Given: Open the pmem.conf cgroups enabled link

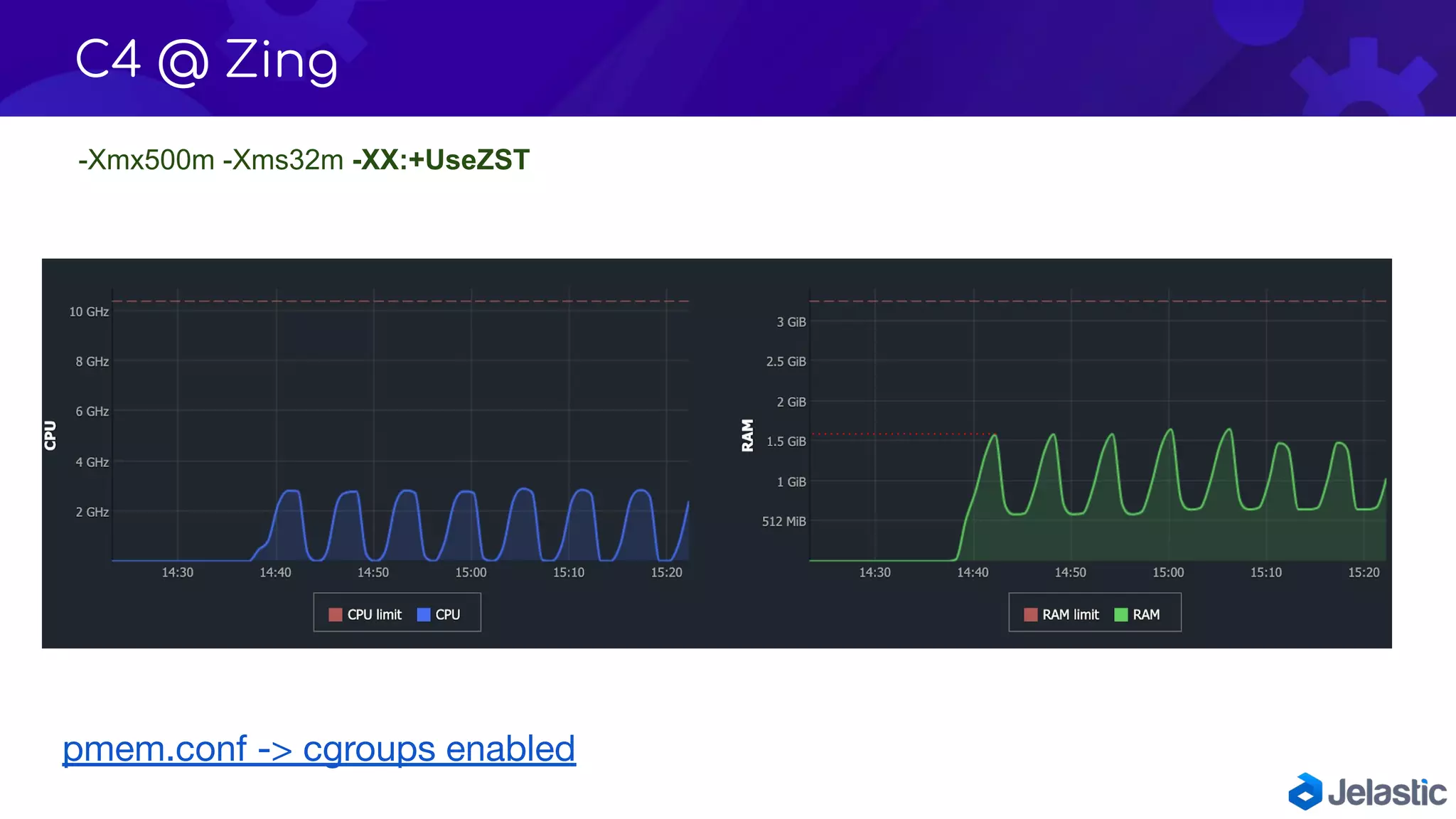Looking at the screenshot, I should point(319,749).
